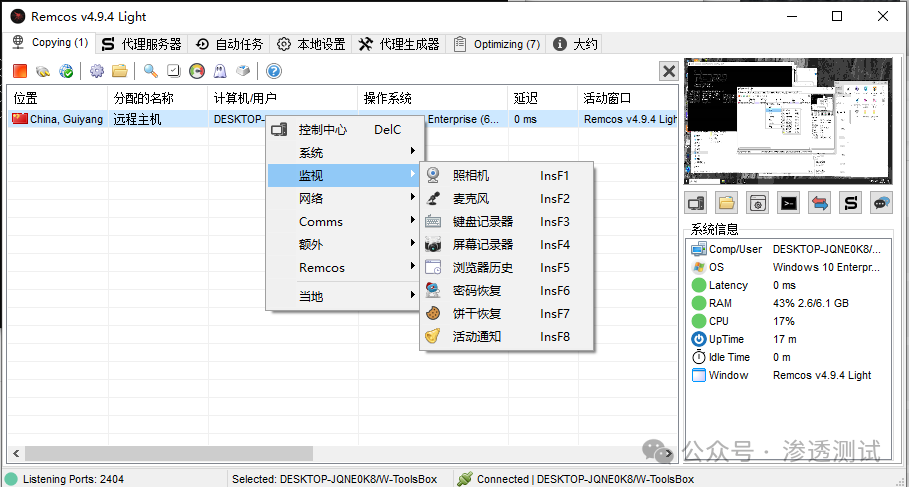The width and height of the screenshot is (909, 487).
Task: Select 密码恢复 InsF6 in submenu
Action: tap(507, 290)
